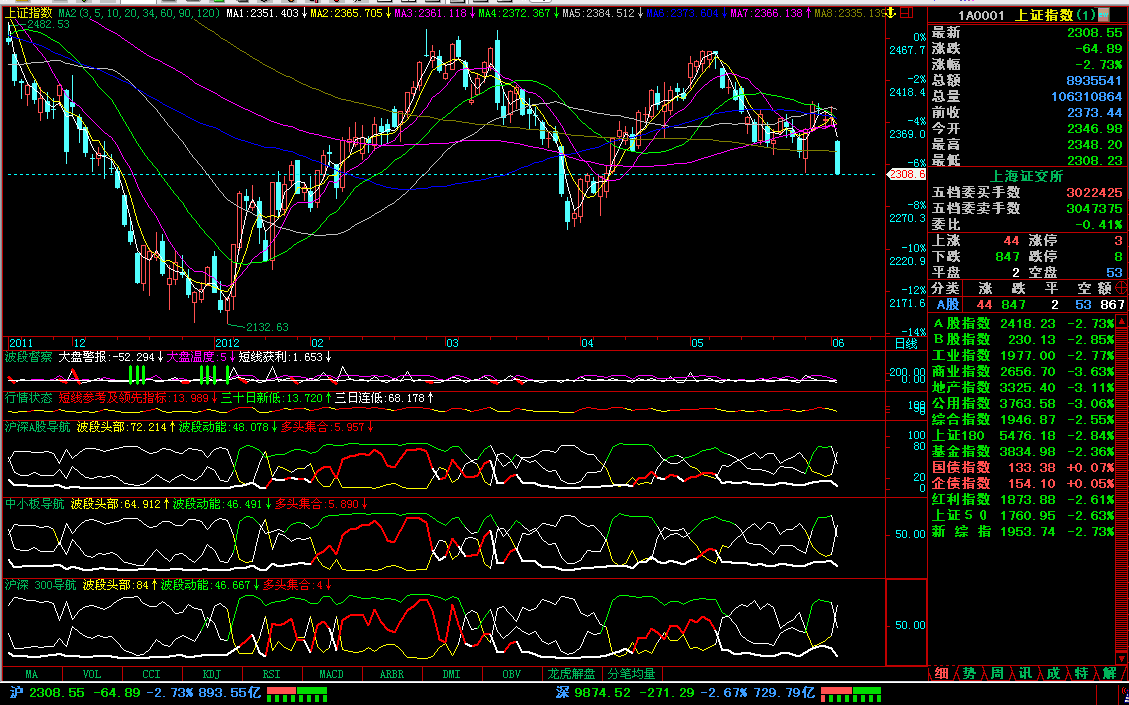
Task: Click the 势 trend icon at bottom right
Action: tap(969, 673)
